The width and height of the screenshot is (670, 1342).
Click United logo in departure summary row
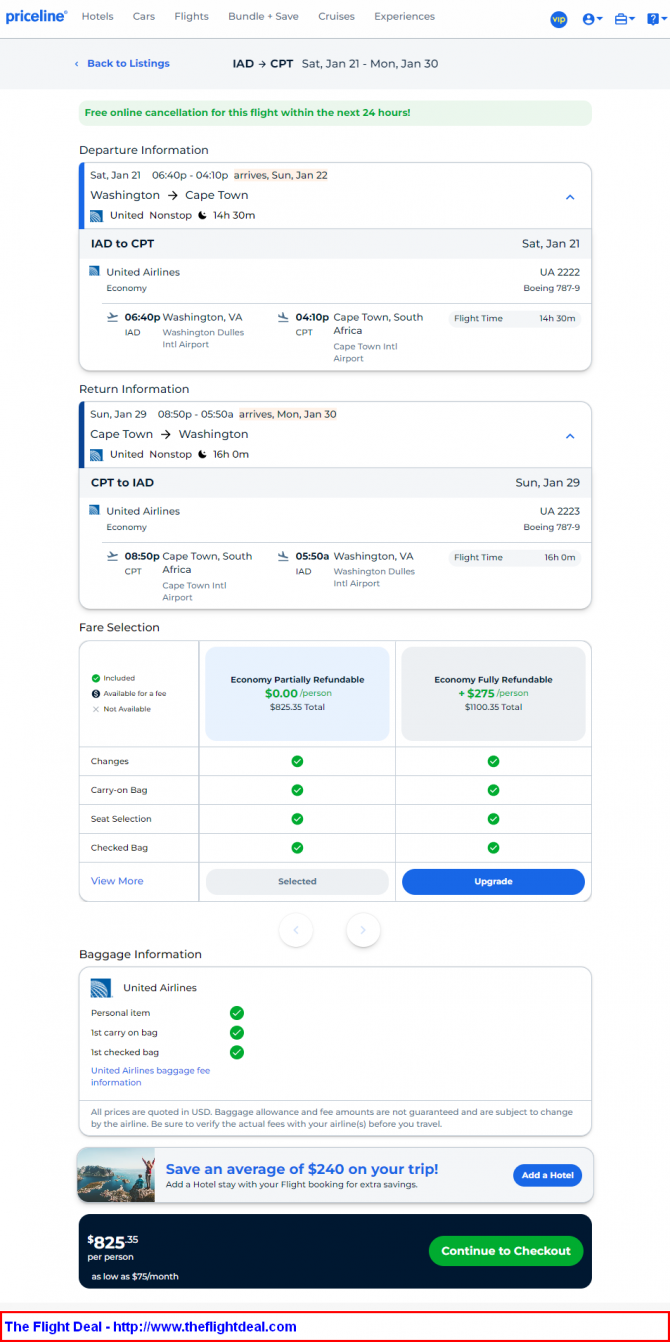(x=96, y=215)
